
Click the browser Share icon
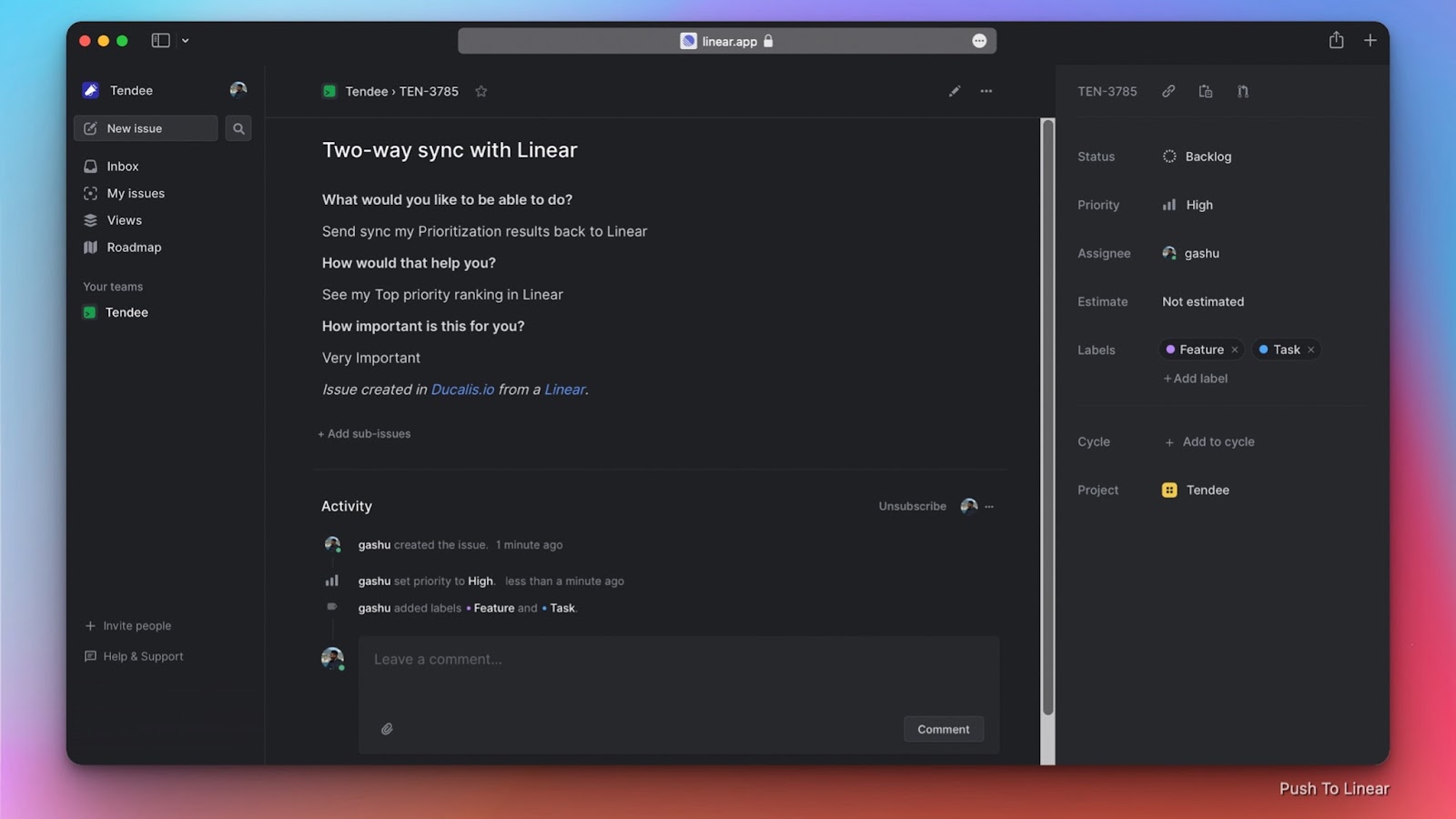click(x=1336, y=40)
